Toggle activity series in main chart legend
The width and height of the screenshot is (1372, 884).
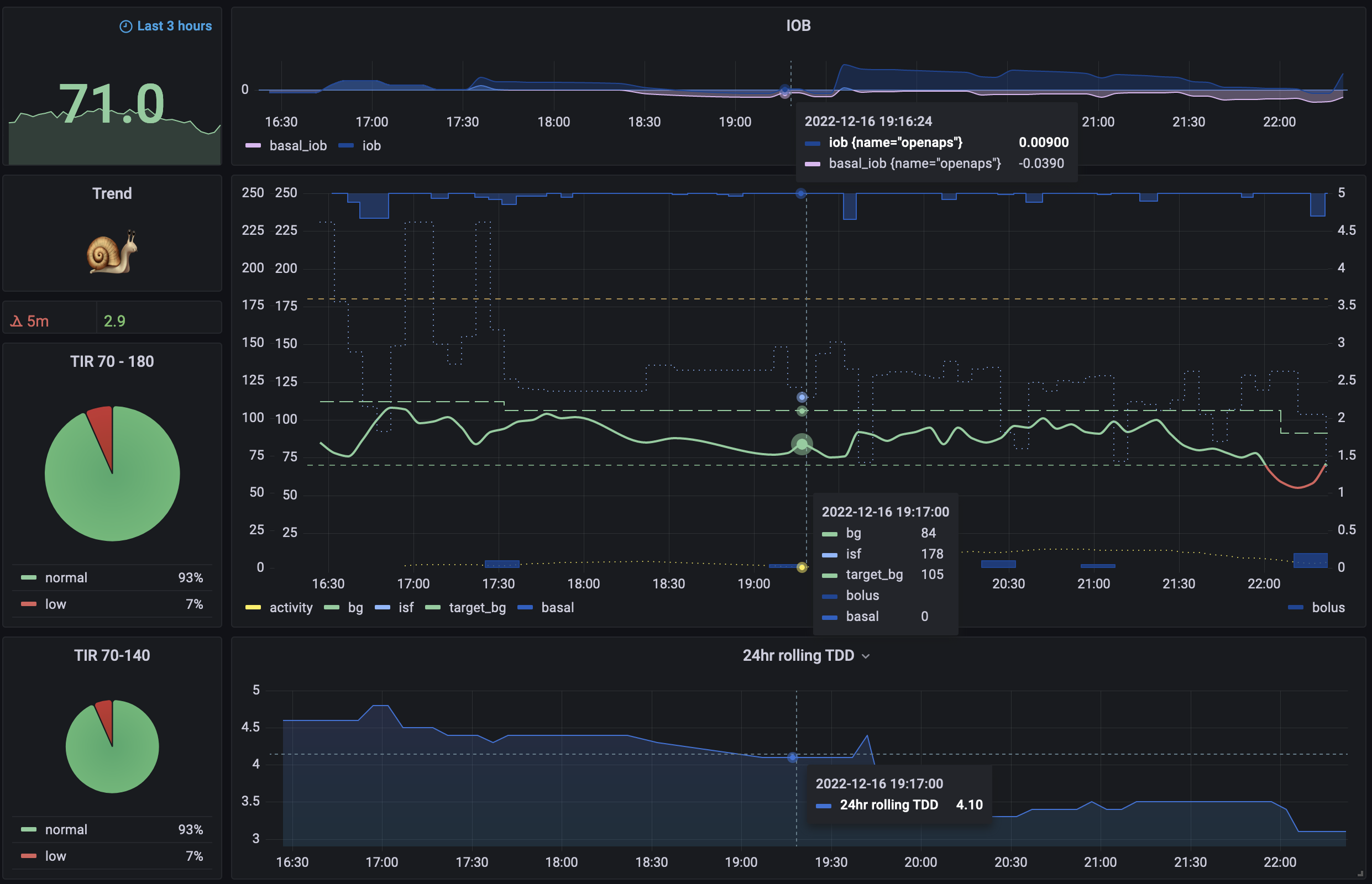click(x=291, y=608)
